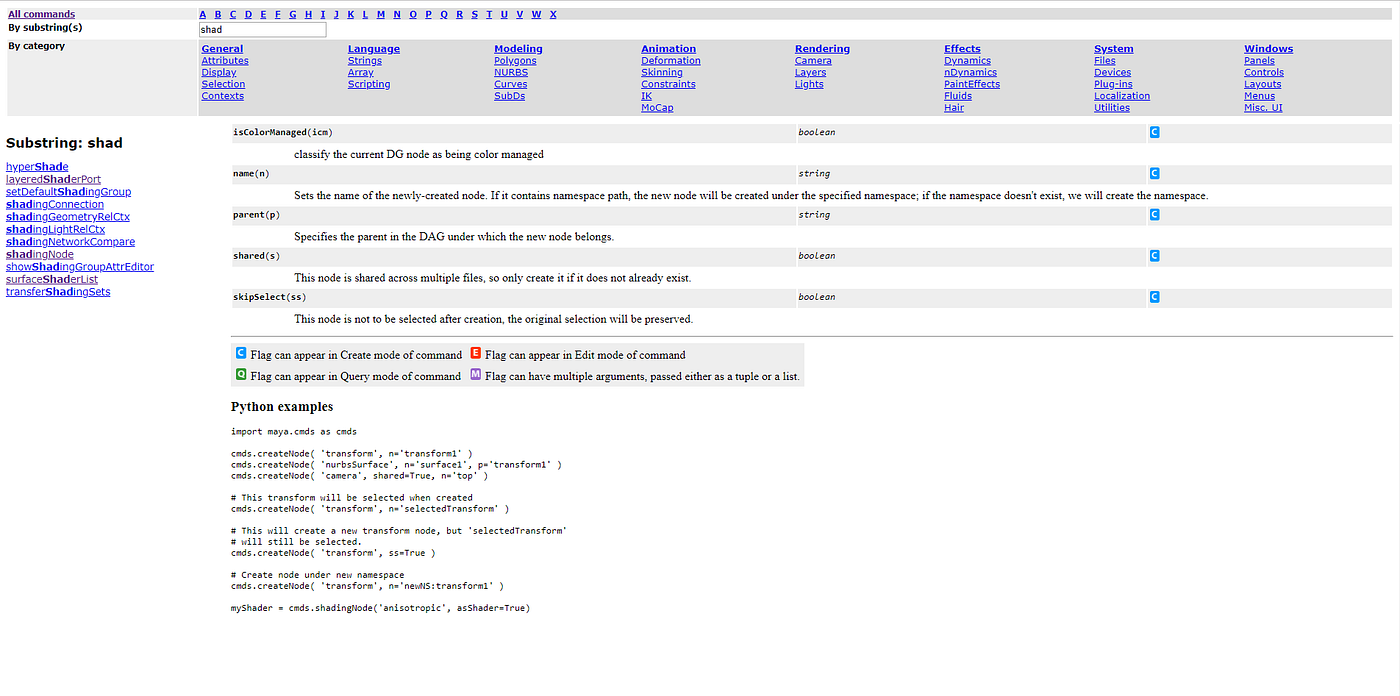This screenshot has height=696, width=1400.
Task: Open the transferShadingSets command result
Action: tap(58, 292)
